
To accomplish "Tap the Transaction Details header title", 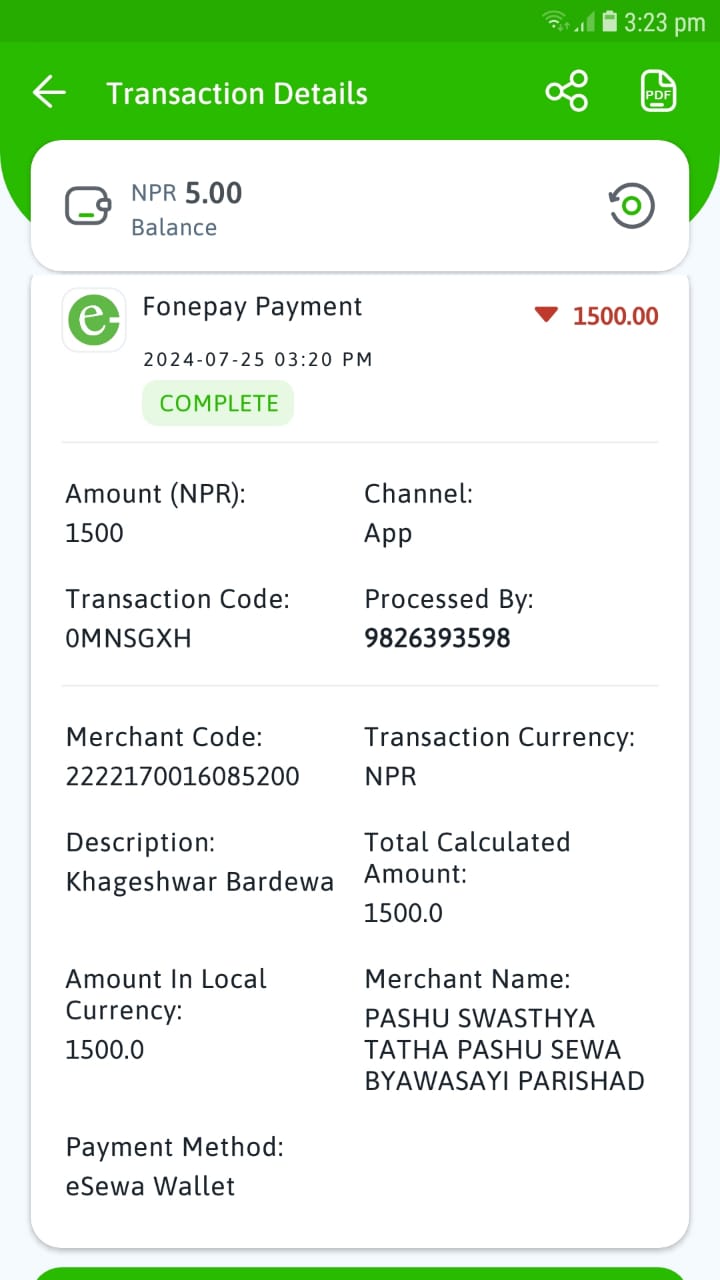I will tap(237, 94).
